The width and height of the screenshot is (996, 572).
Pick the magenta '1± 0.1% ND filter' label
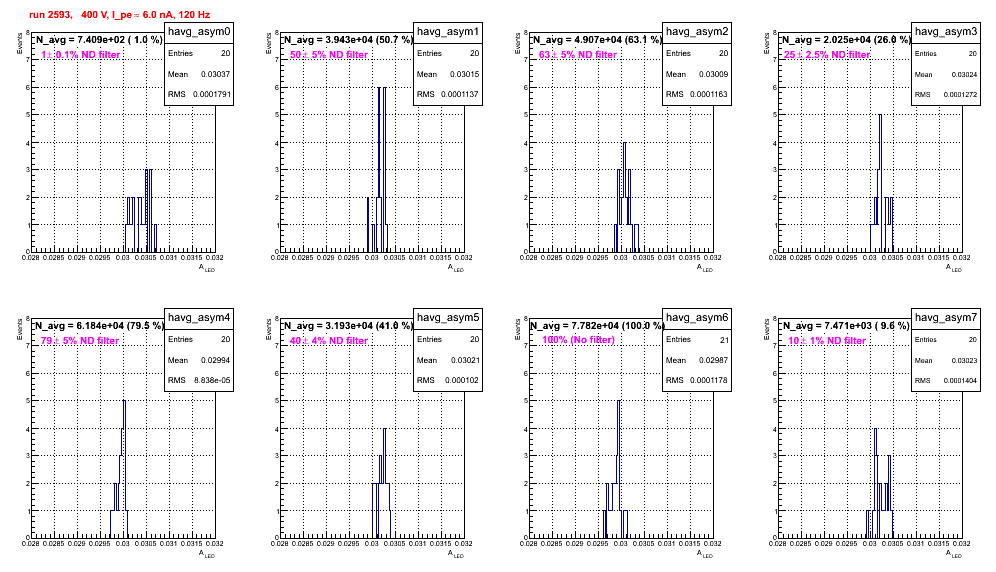coord(81,55)
